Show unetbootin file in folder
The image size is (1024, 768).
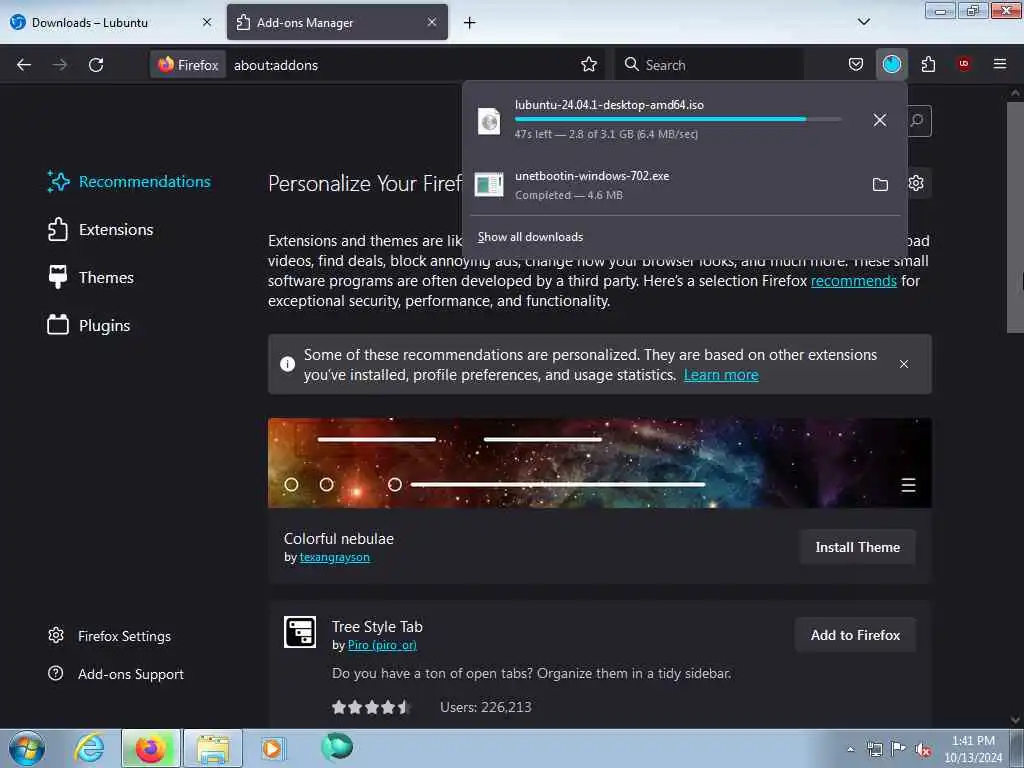tap(880, 185)
